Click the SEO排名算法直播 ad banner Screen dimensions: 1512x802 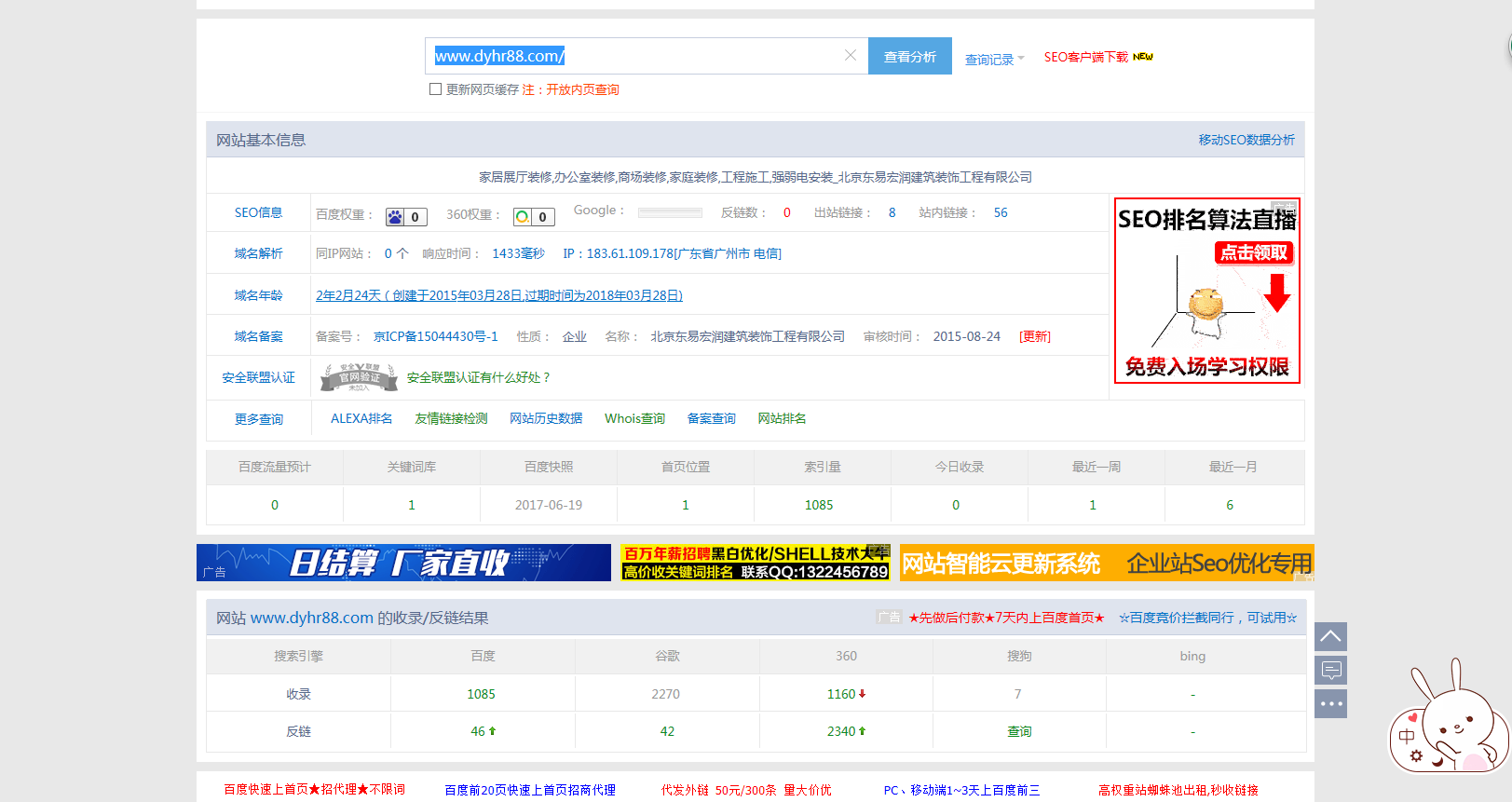[x=1206, y=290]
